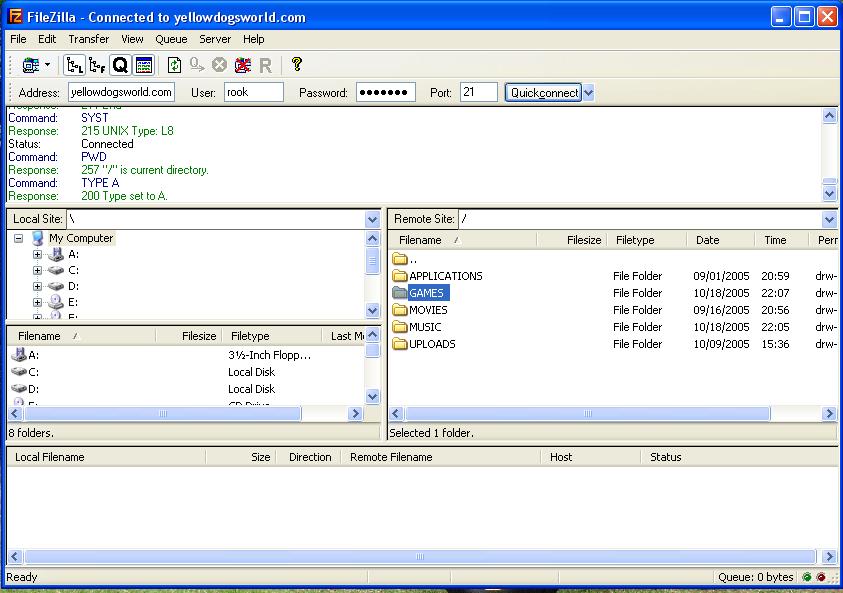Image resolution: width=843 pixels, height=593 pixels.
Task: Click the red status indicator light
Action: point(821,577)
